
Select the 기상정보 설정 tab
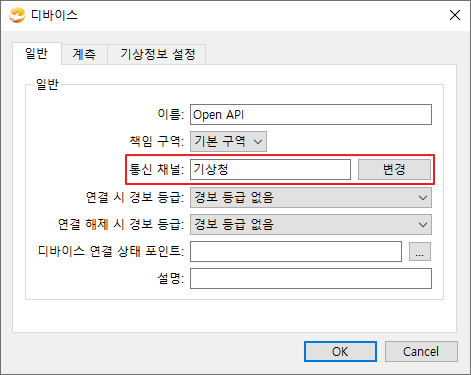click(157, 54)
